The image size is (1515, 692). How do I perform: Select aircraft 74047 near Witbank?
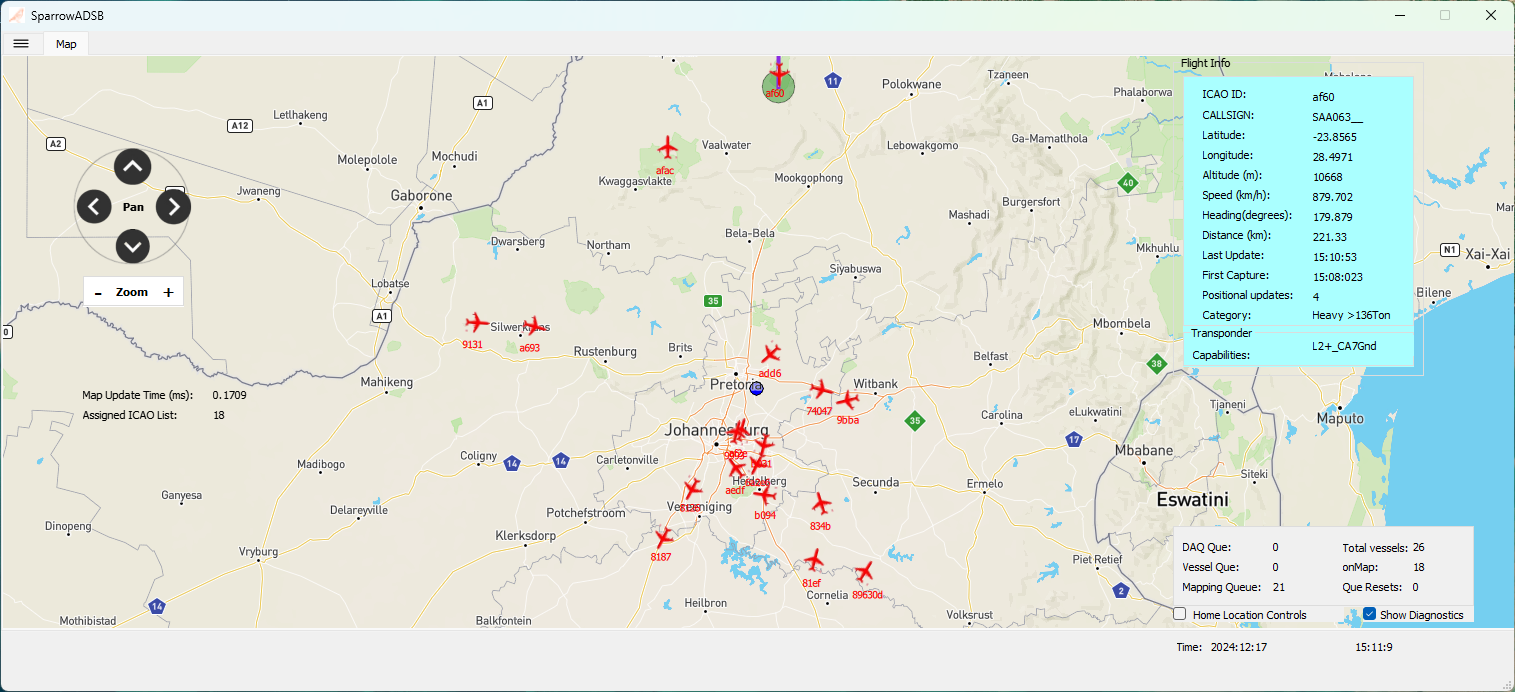point(821,390)
